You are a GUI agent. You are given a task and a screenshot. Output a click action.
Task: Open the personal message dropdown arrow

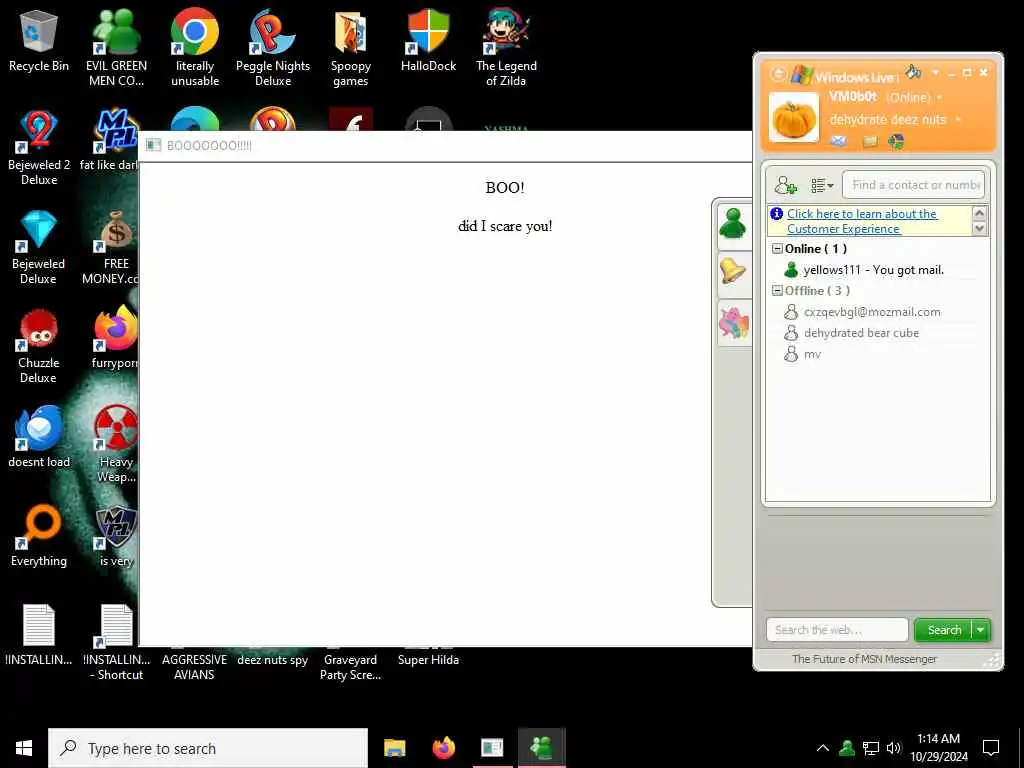point(958,120)
